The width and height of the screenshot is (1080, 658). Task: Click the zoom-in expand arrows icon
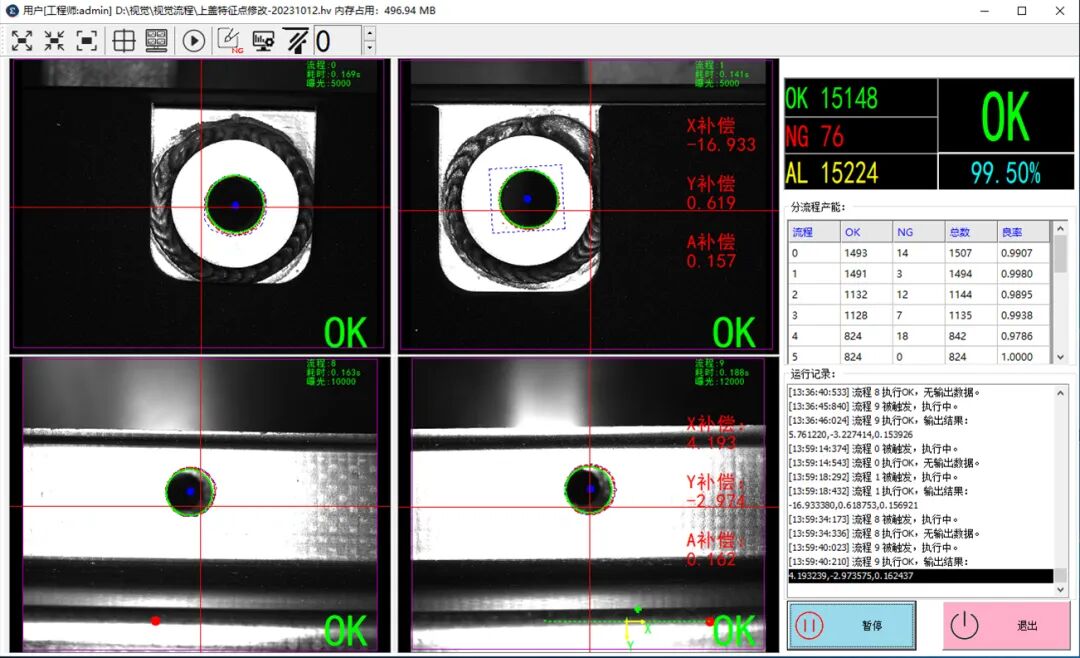[22, 41]
